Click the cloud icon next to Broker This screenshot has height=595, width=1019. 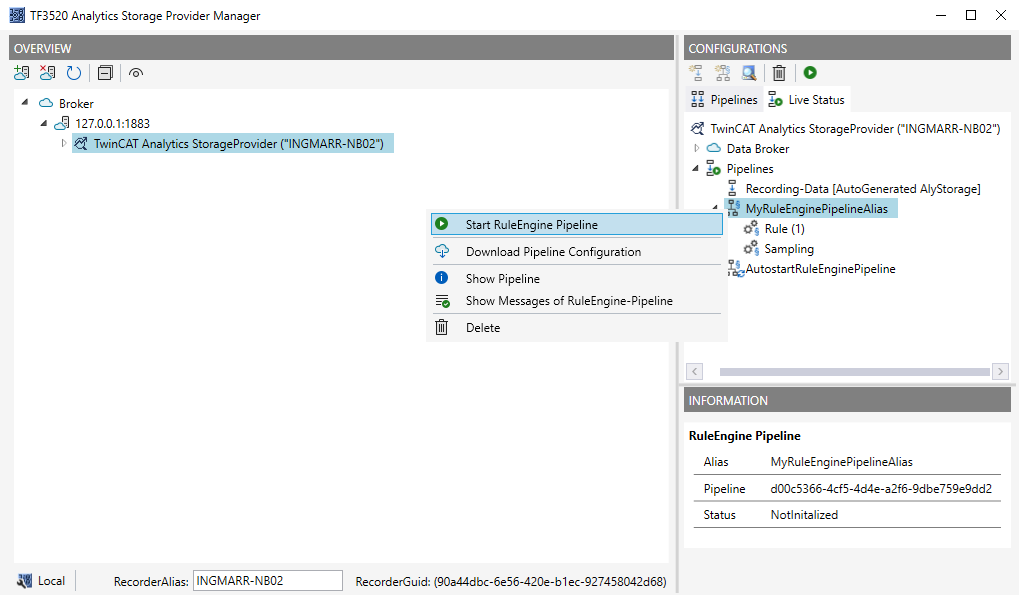point(45,103)
